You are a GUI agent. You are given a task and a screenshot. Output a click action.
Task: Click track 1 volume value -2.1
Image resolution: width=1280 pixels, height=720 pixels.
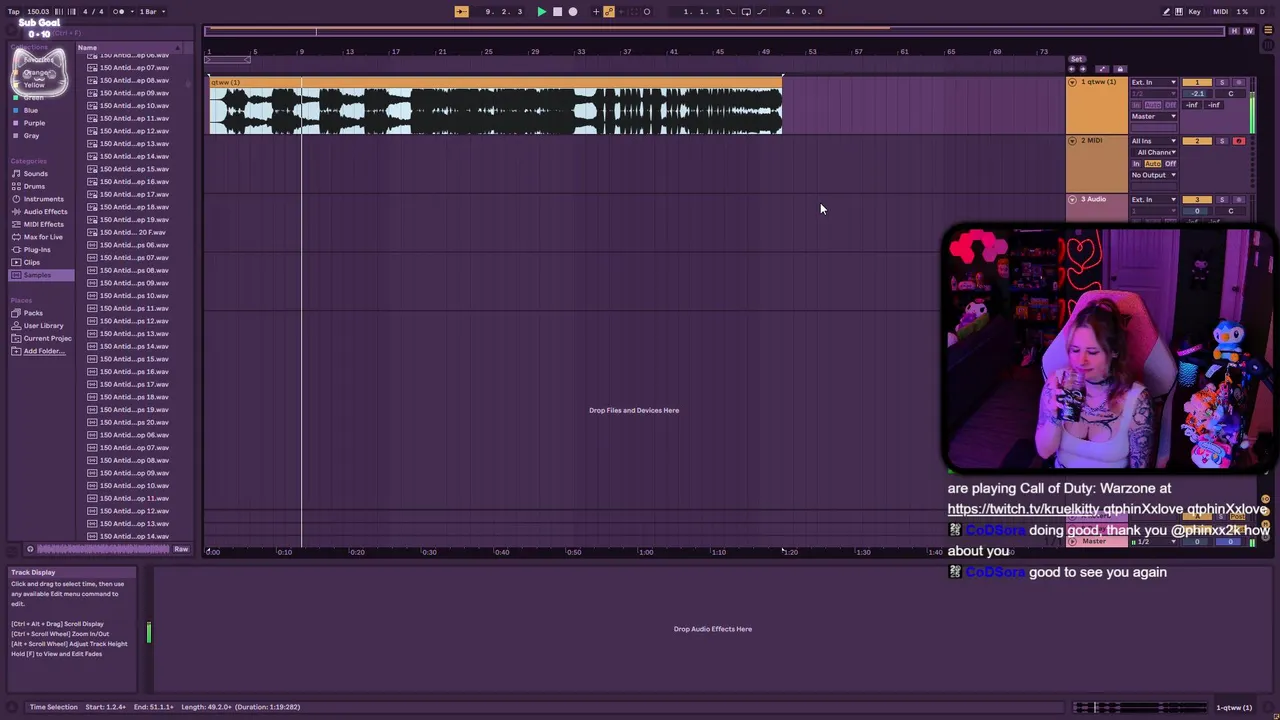(x=1197, y=94)
